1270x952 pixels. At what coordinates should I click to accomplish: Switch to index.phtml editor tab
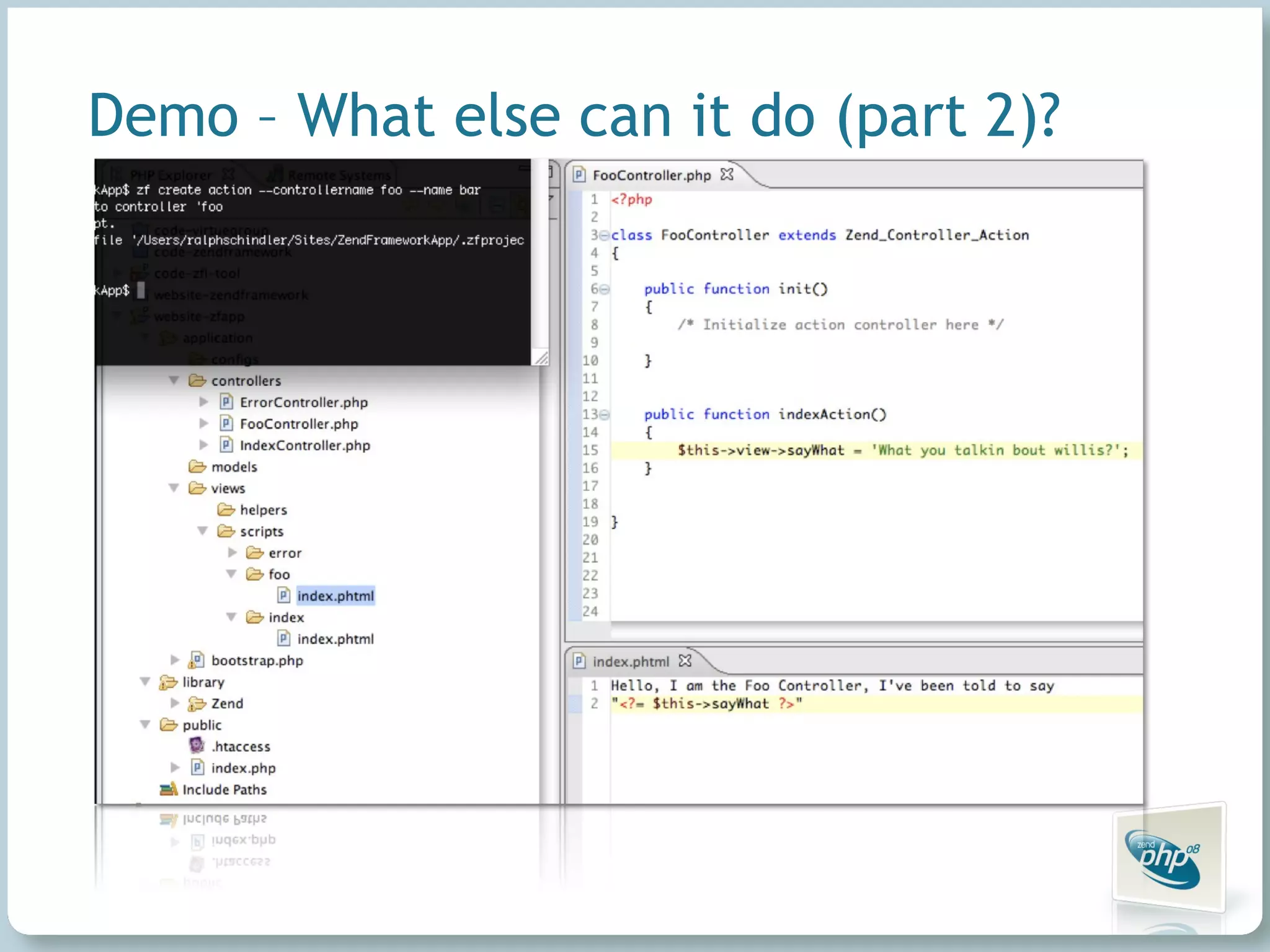[631, 662]
